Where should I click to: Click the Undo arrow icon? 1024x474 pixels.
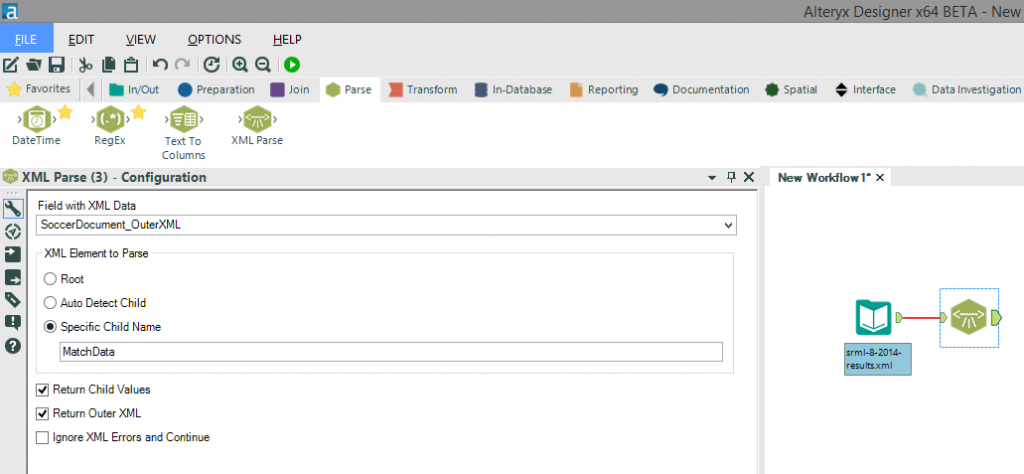[x=160, y=65]
